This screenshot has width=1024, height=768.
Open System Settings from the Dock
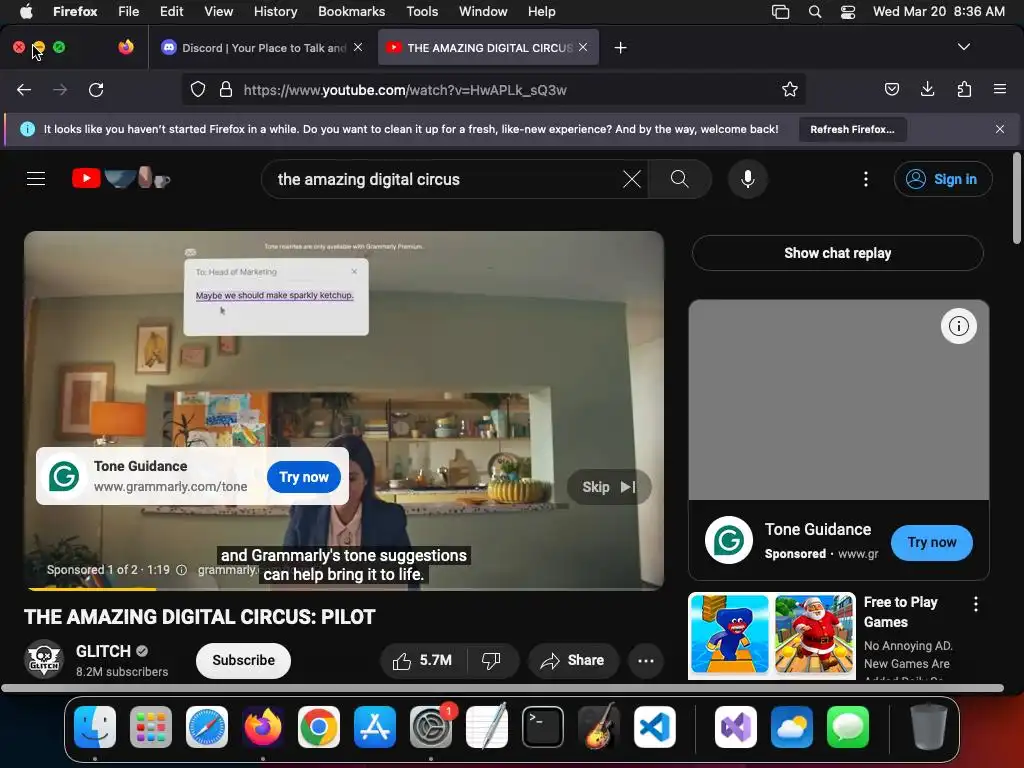(430, 727)
